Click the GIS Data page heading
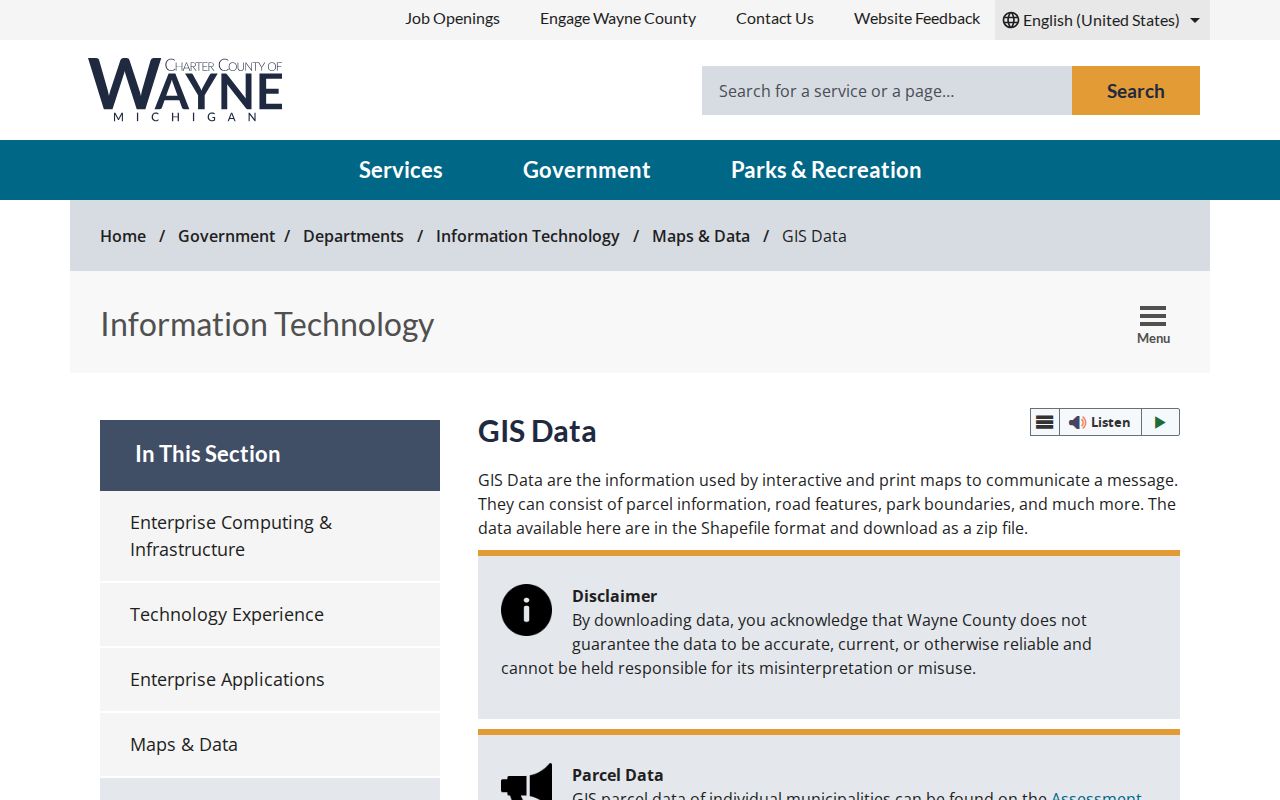 (x=537, y=431)
